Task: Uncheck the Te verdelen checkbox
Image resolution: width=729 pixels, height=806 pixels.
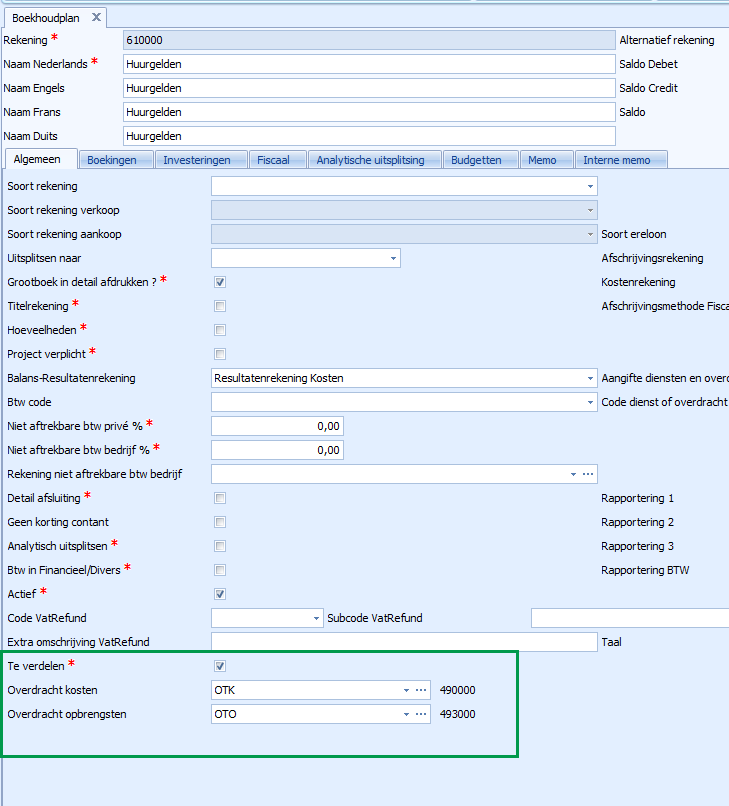Action: click(x=220, y=666)
